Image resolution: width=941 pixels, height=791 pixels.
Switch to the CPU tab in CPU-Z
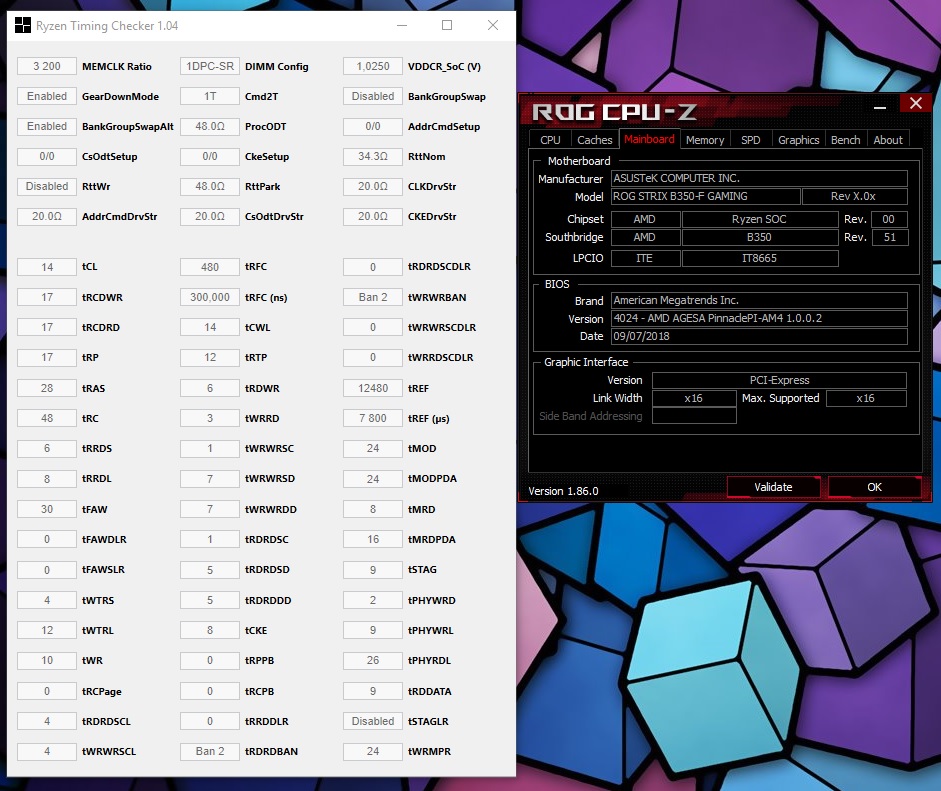pyautogui.click(x=550, y=140)
